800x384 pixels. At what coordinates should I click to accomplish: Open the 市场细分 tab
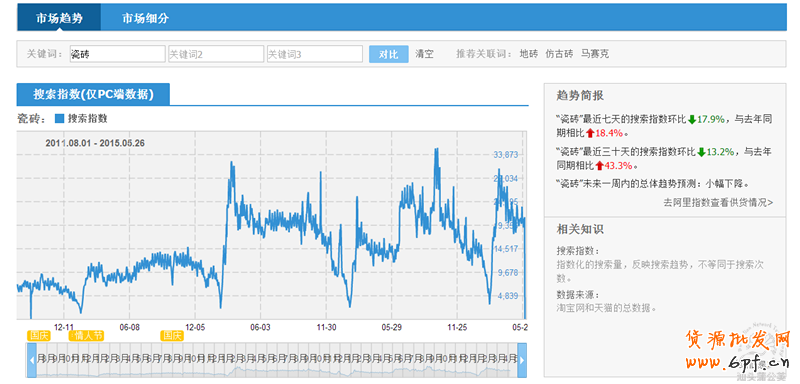click(145, 18)
